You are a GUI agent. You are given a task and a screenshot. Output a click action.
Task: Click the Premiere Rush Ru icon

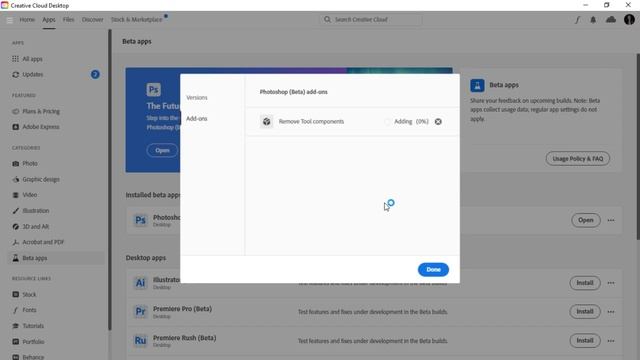tap(140, 340)
